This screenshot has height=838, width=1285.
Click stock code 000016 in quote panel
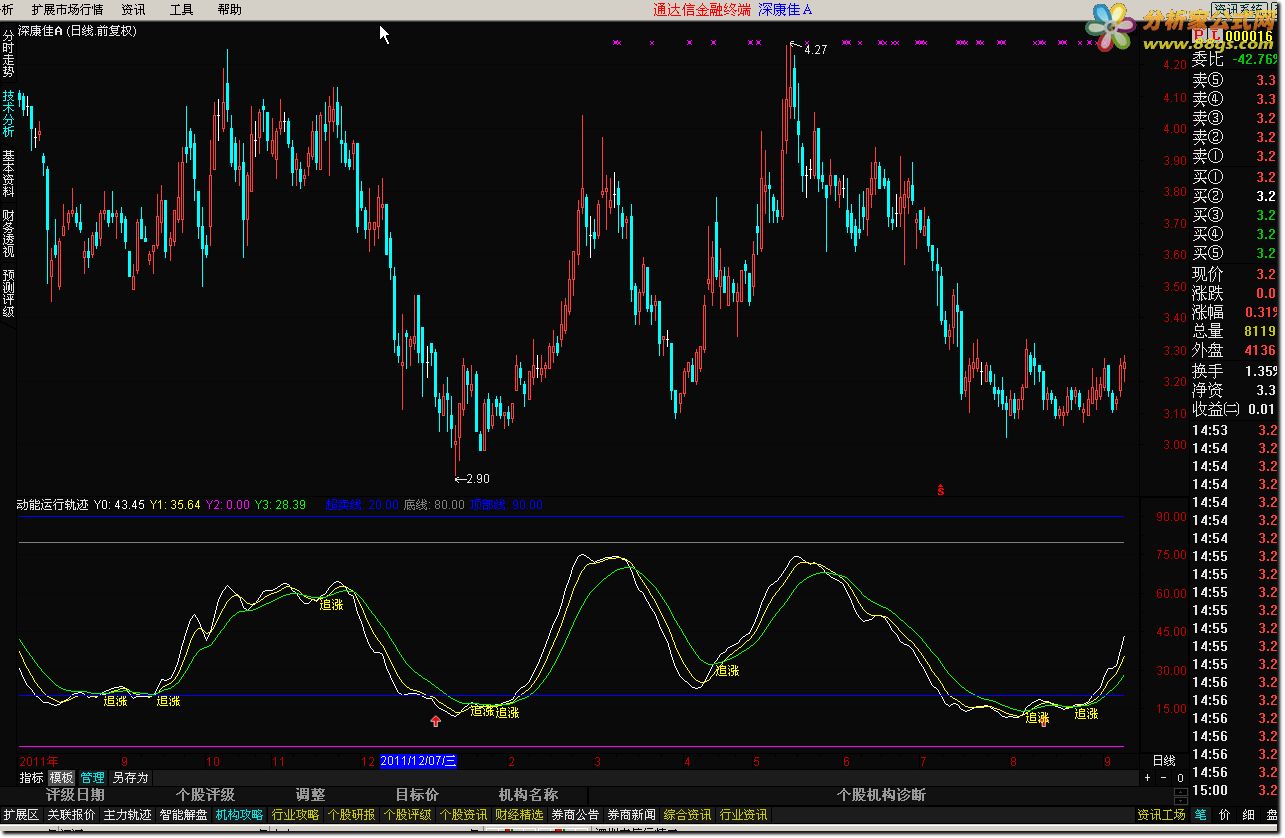[1250, 36]
